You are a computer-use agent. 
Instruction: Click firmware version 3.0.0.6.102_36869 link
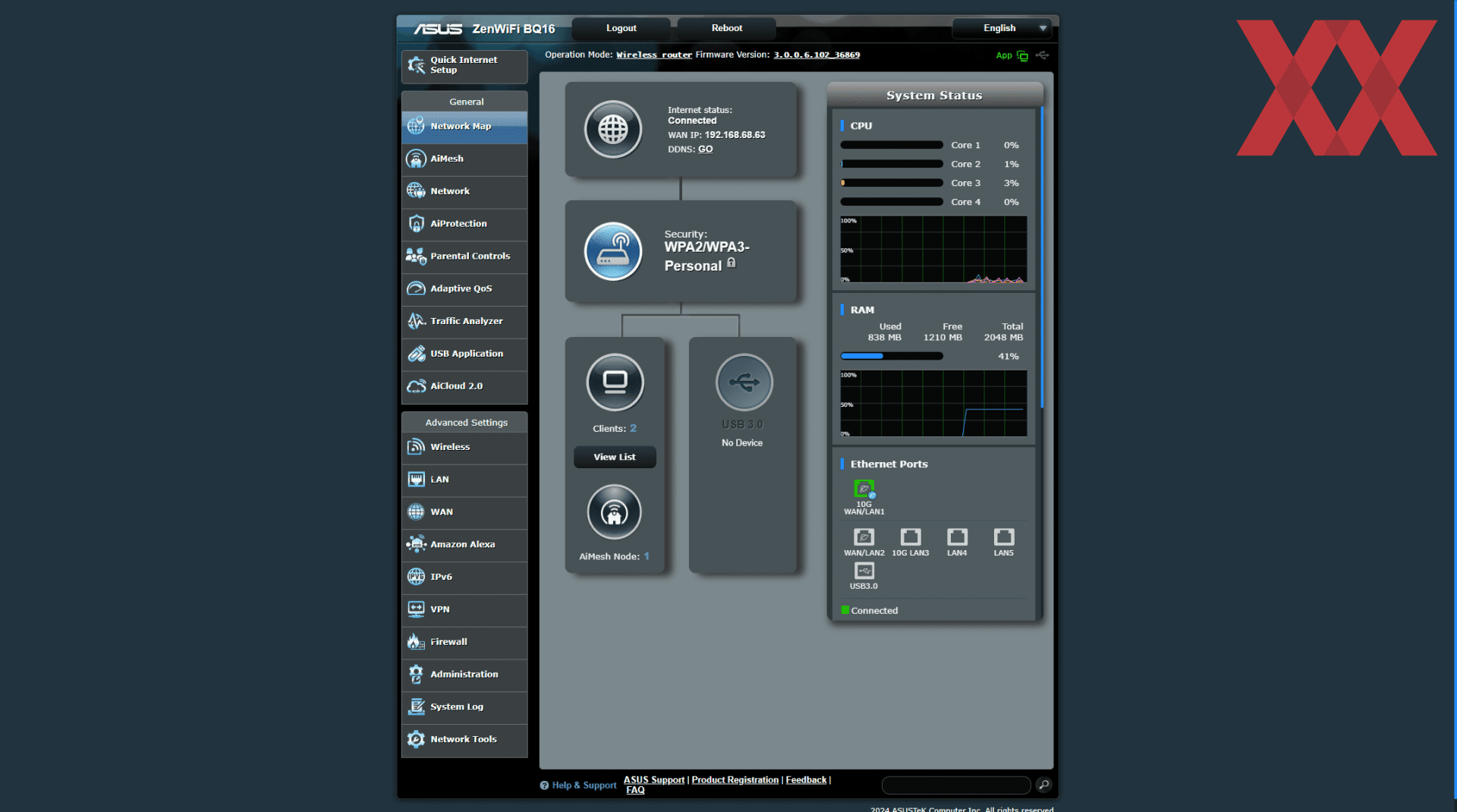click(x=817, y=55)
